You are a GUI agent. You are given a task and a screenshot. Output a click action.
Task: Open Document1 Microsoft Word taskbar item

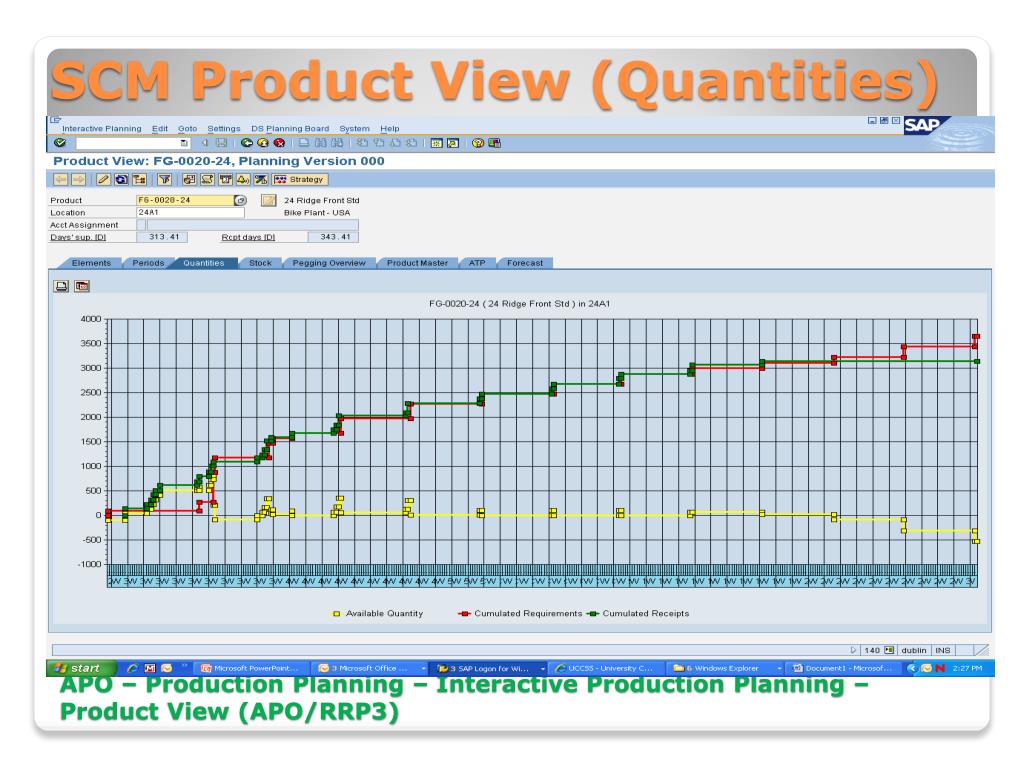coord(843,668)
